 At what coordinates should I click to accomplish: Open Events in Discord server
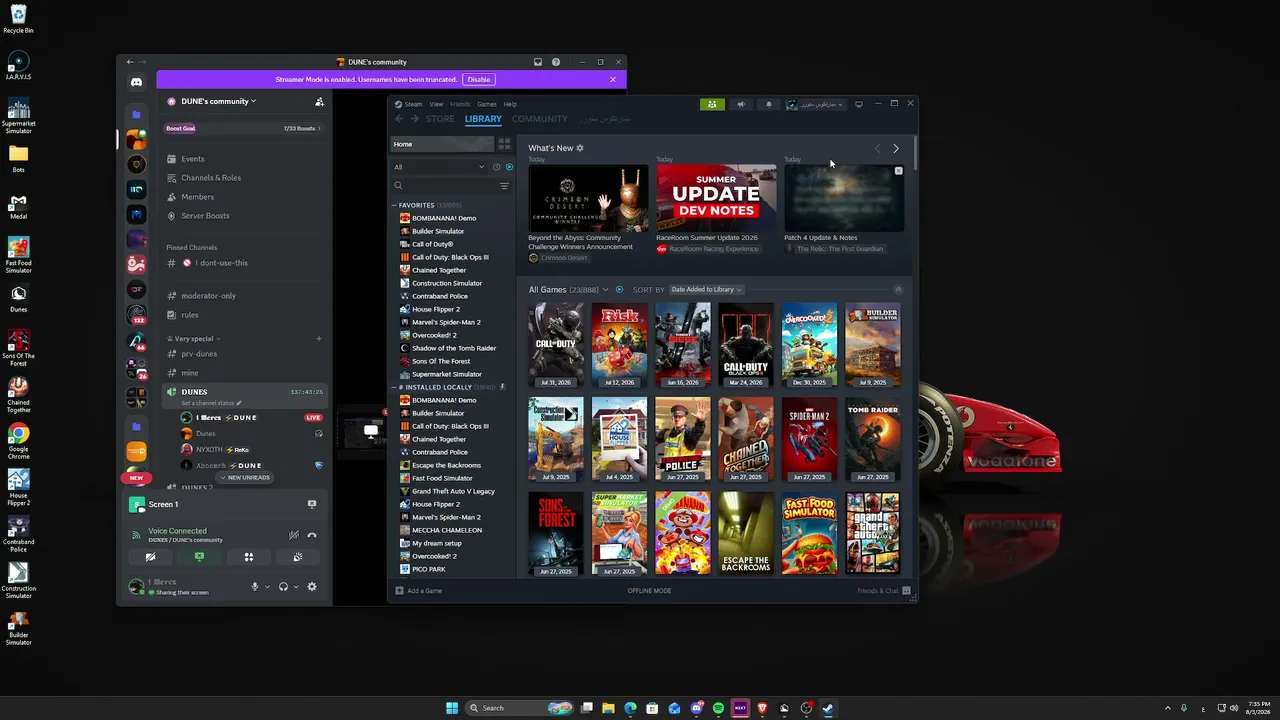(193, 159)
